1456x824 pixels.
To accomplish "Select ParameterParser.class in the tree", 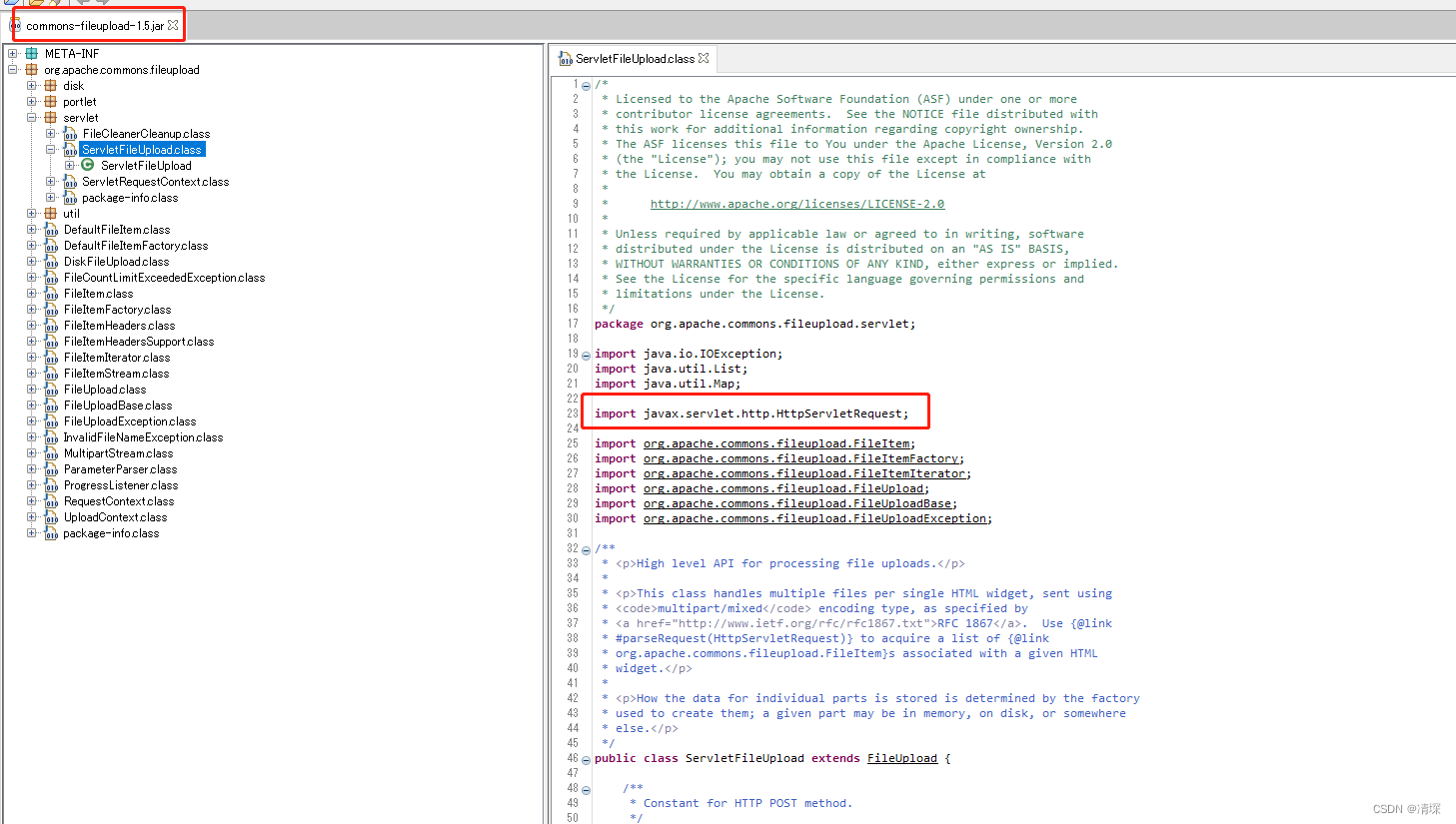I will (x=121, y=469).
